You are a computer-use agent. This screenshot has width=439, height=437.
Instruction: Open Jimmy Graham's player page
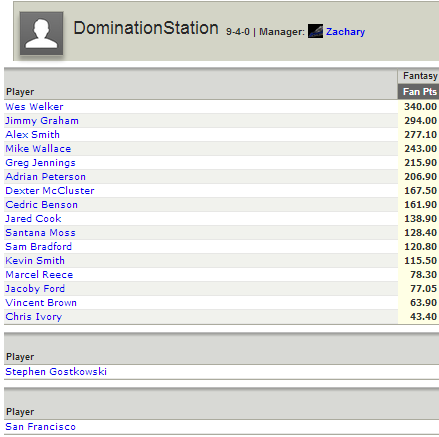point(42,121)
